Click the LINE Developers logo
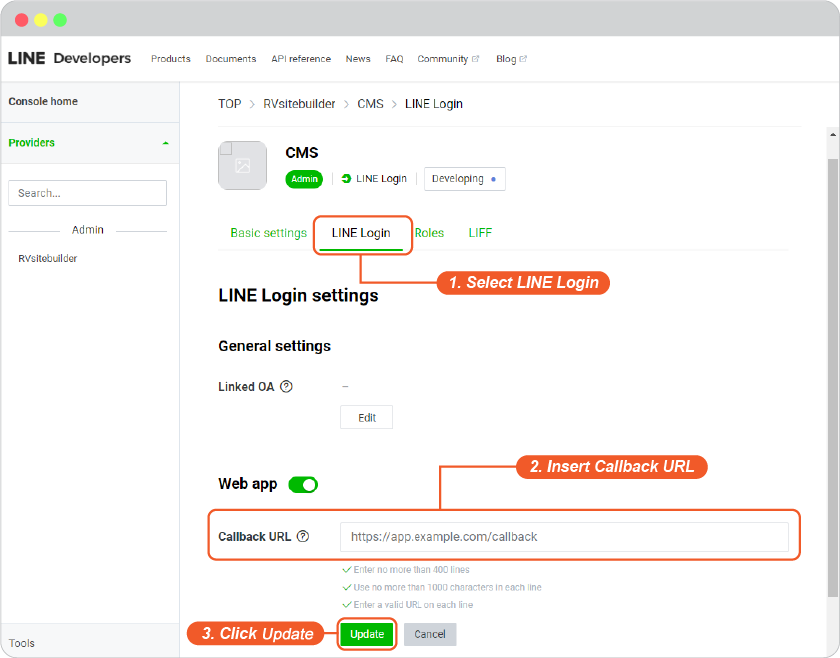Image resolution: width=840 pixels, height=658 pixels. click(69, 58)
